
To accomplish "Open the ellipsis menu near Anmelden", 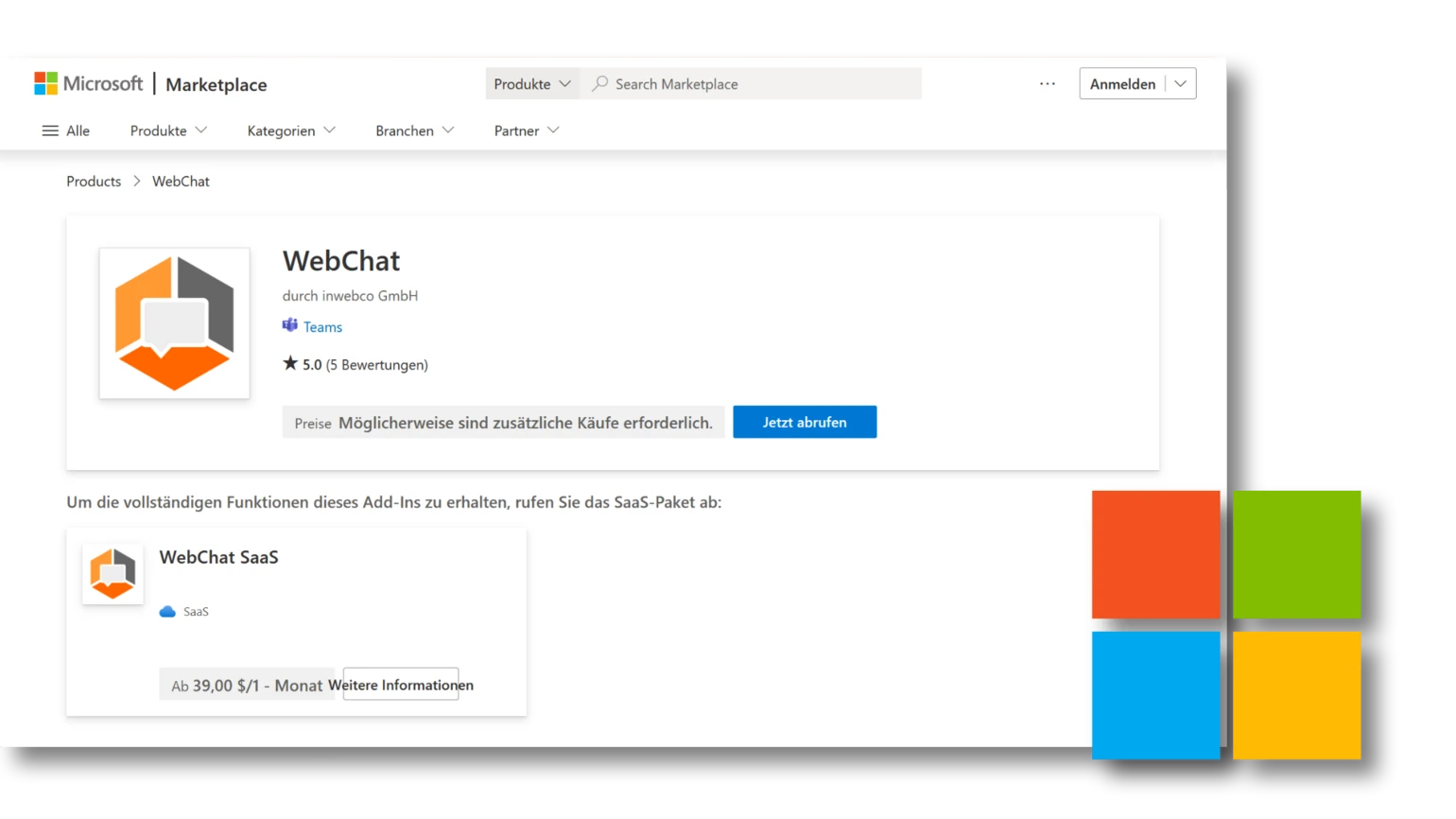I will [1047, 83].
